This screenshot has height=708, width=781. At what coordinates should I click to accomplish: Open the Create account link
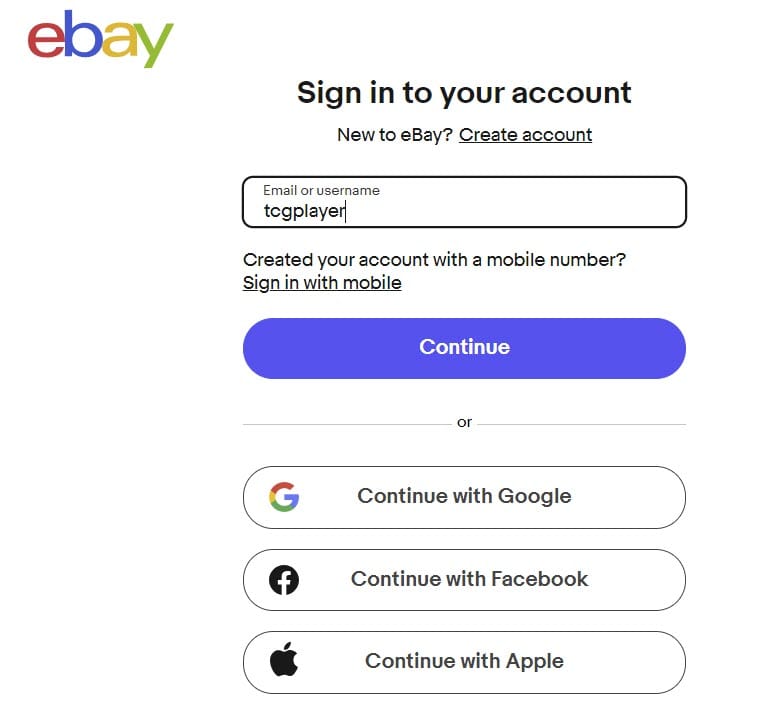pos(525,135)
